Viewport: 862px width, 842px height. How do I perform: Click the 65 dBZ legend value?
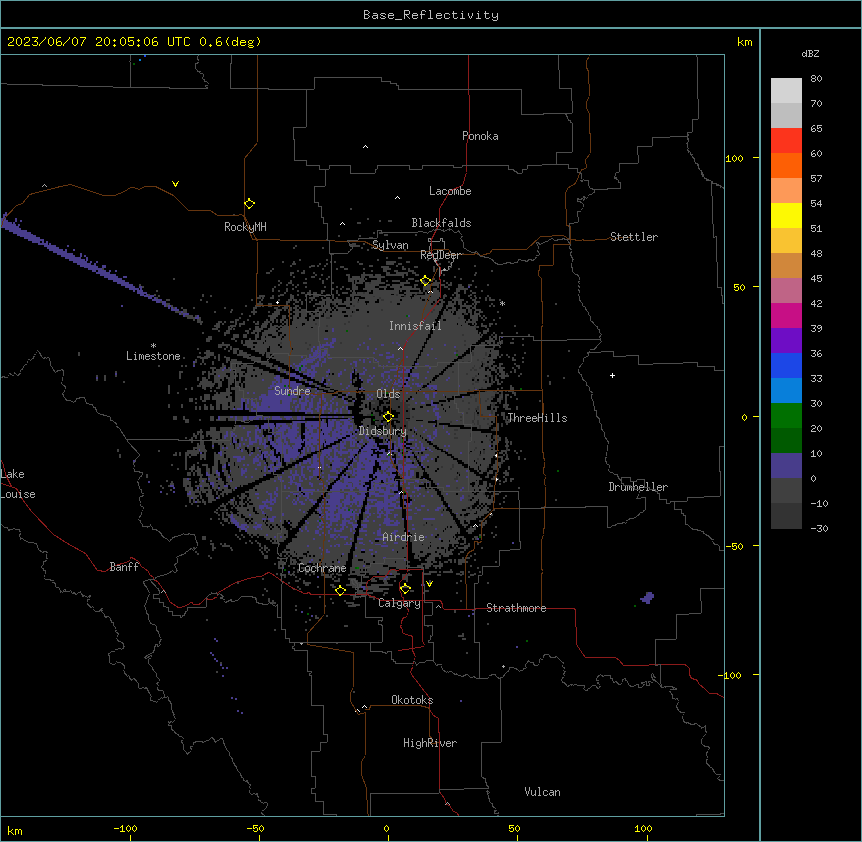coord(816,128)
